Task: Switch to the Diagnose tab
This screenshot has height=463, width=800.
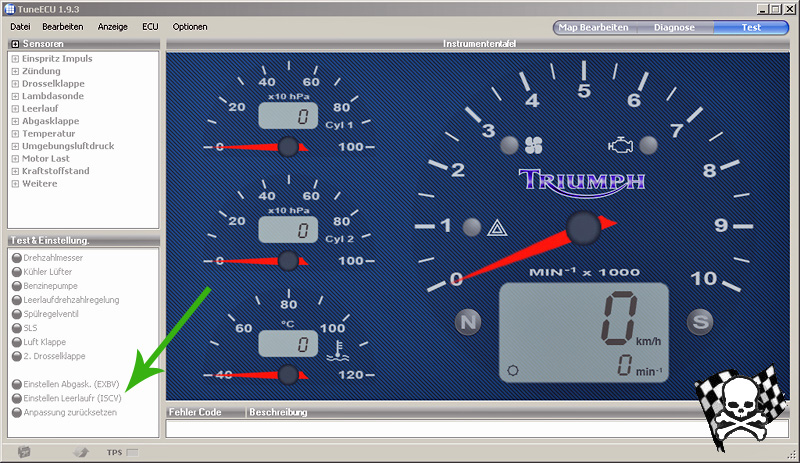Action: tap(674, 28)
